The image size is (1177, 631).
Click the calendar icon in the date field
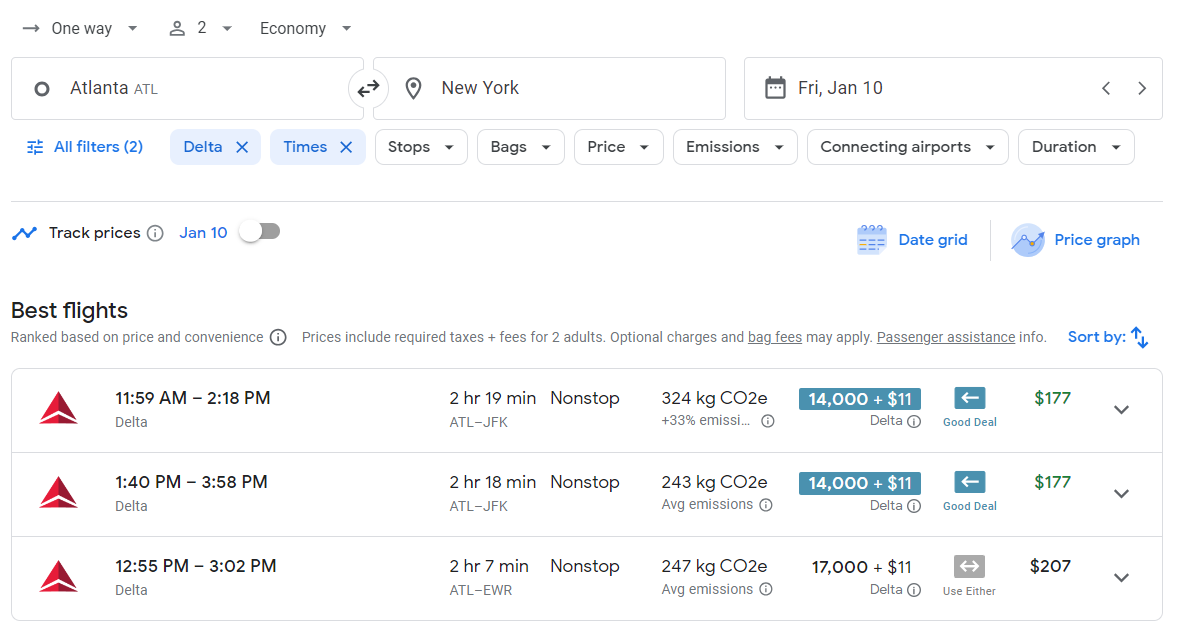click(x=775, y=87)
